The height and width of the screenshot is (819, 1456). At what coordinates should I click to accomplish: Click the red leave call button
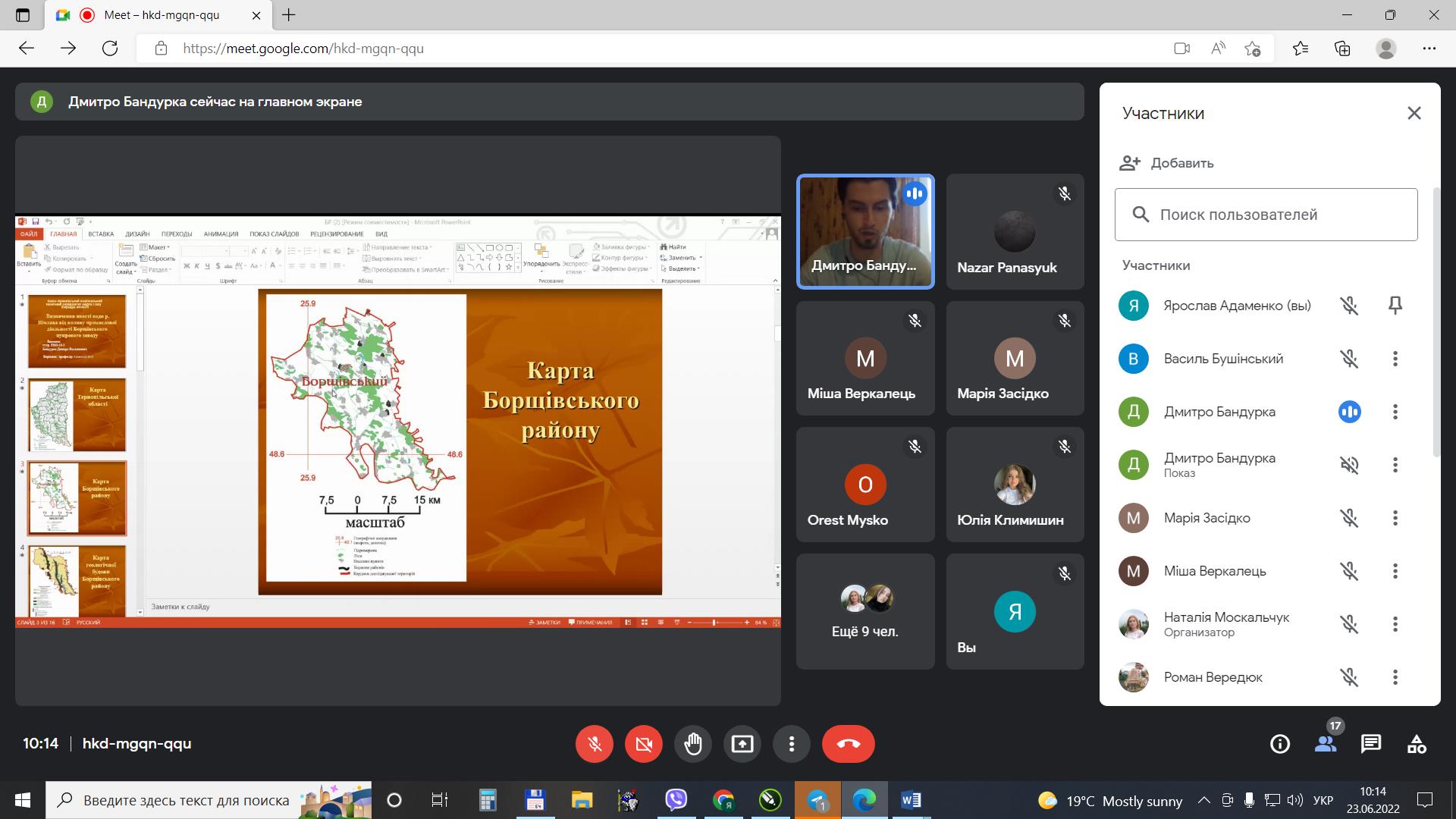(x=848, y=744)
